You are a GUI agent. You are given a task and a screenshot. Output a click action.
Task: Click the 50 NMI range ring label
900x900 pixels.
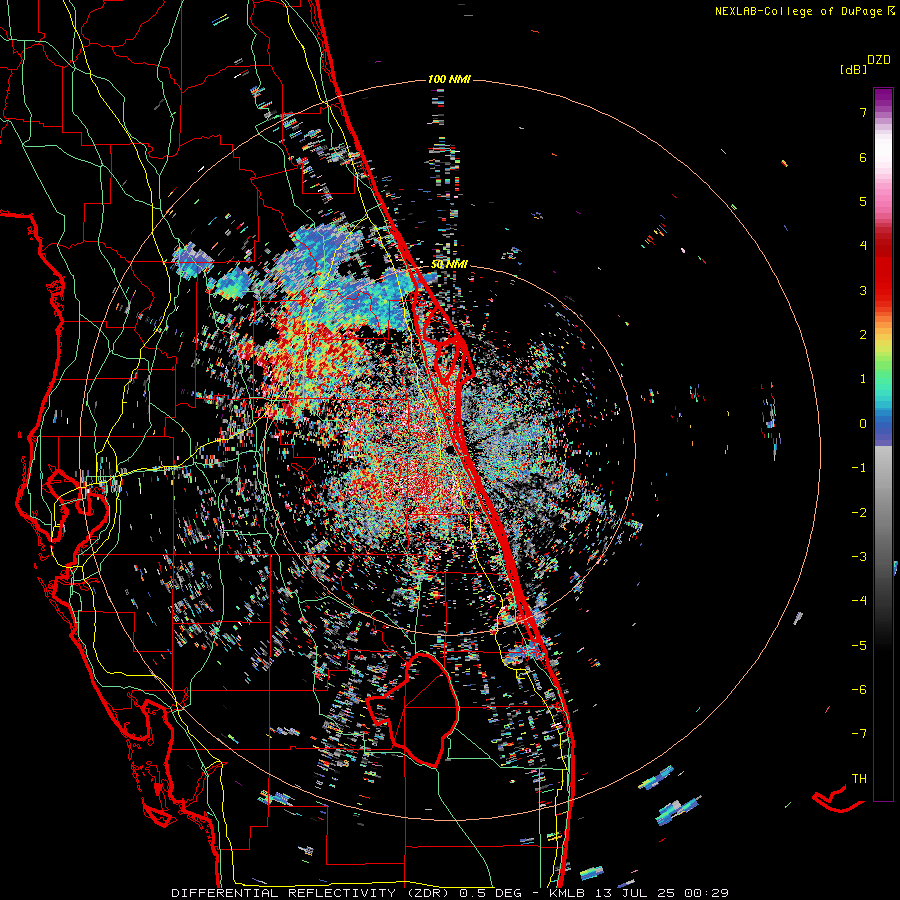(x=449, y=264)
